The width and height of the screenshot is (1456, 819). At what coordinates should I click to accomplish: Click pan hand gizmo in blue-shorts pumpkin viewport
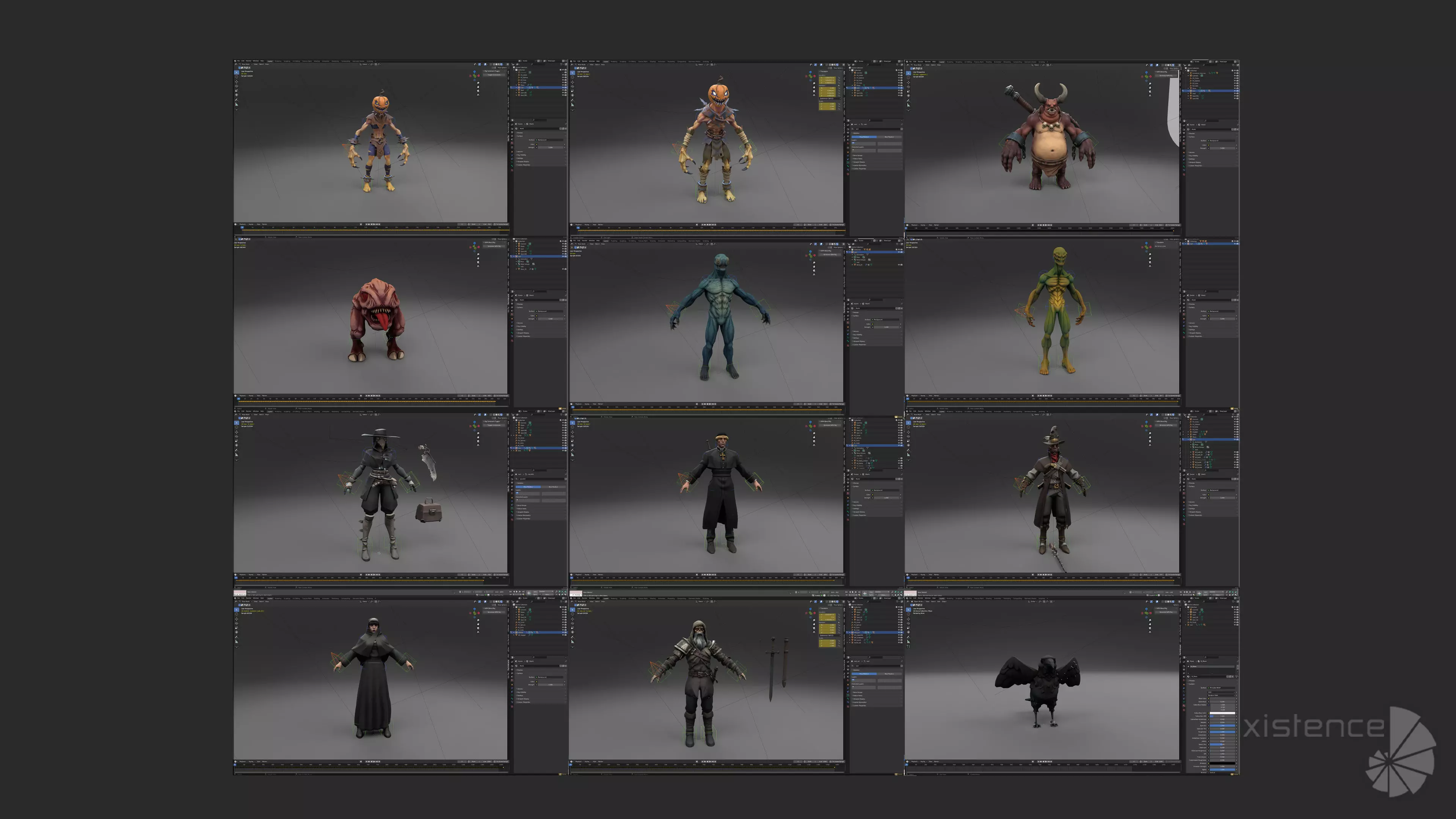pyautogui.click(x=478, y=87)
